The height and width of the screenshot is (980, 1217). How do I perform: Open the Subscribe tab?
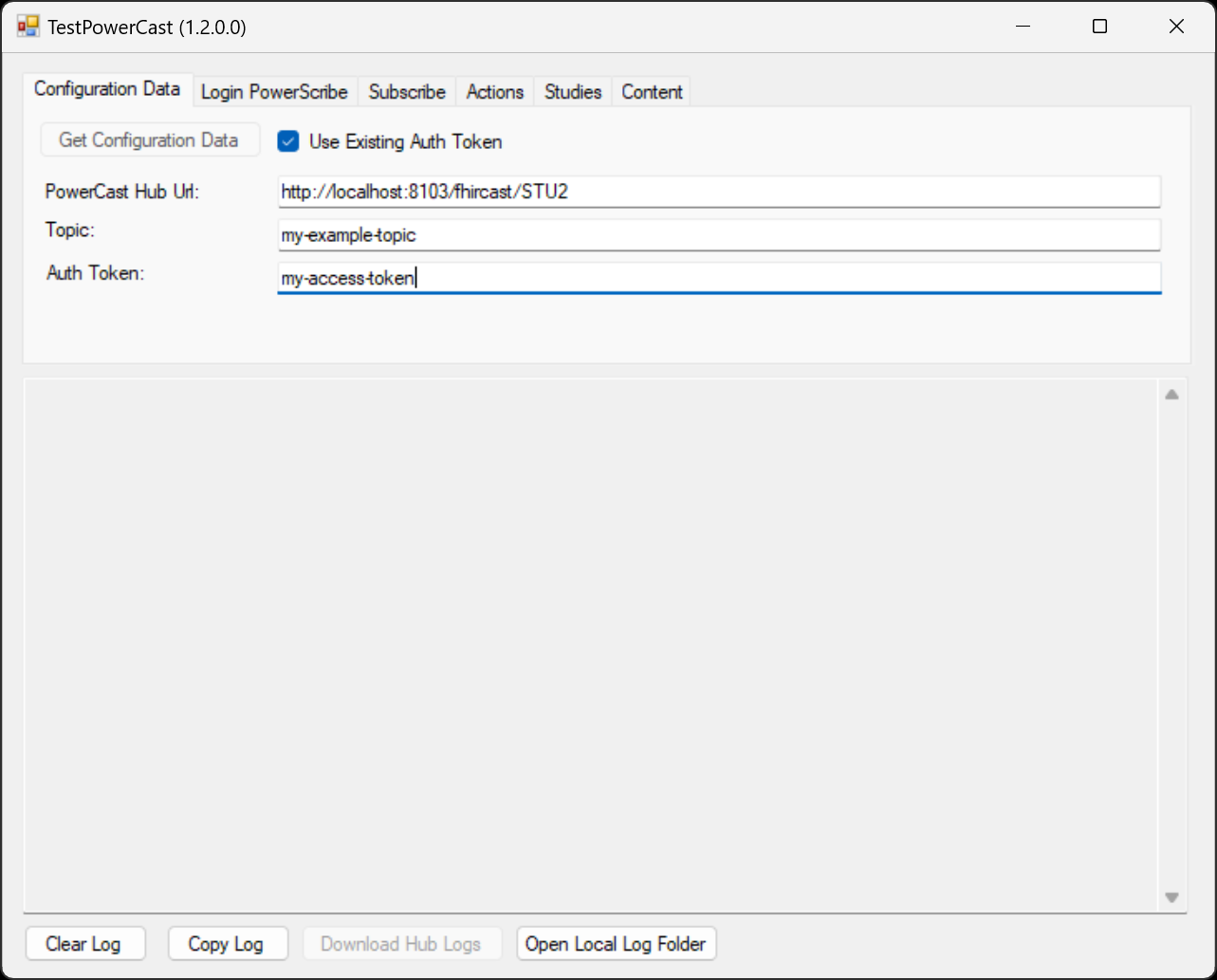(407, 92)
